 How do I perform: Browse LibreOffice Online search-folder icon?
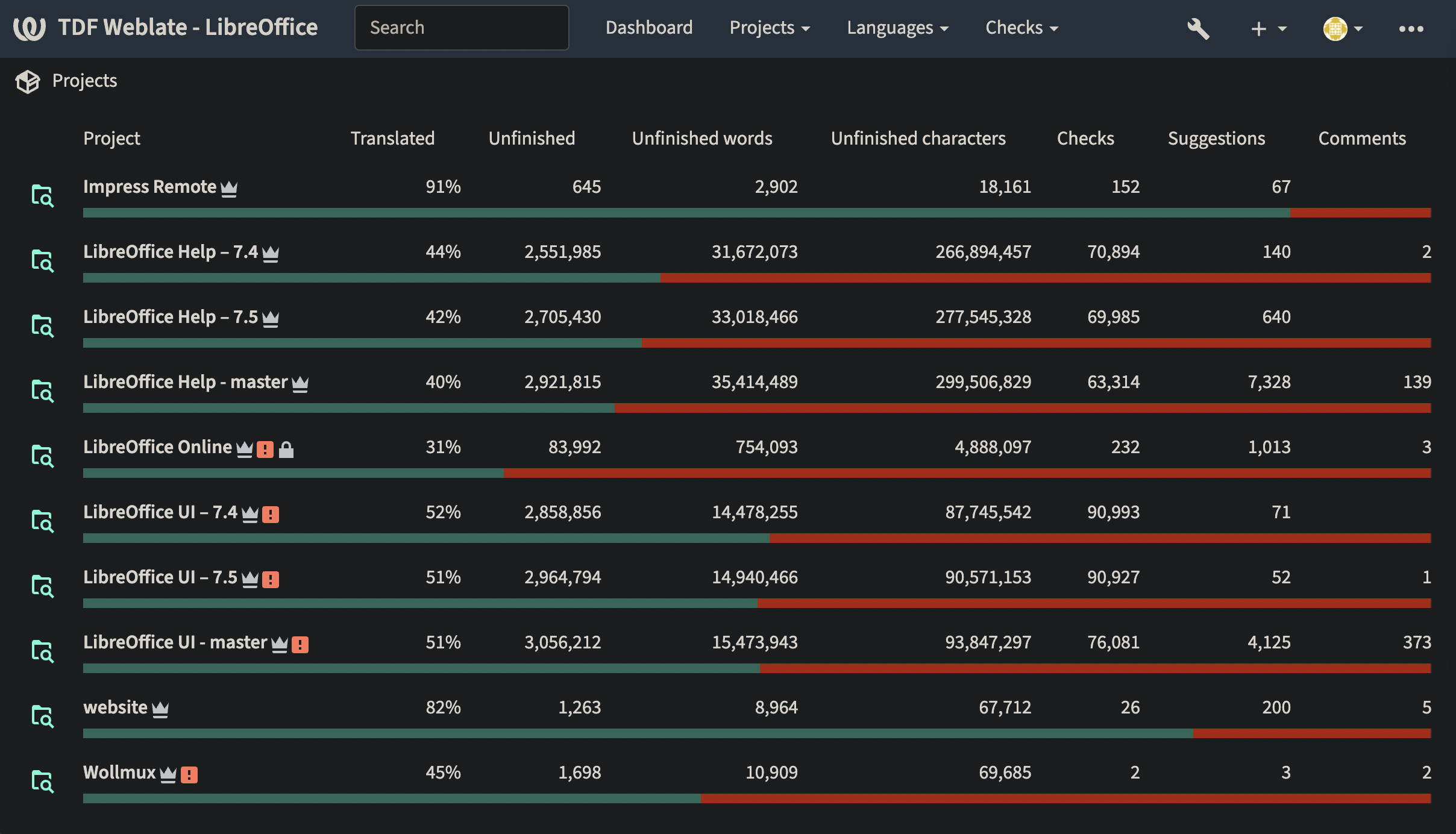[42, 456]
